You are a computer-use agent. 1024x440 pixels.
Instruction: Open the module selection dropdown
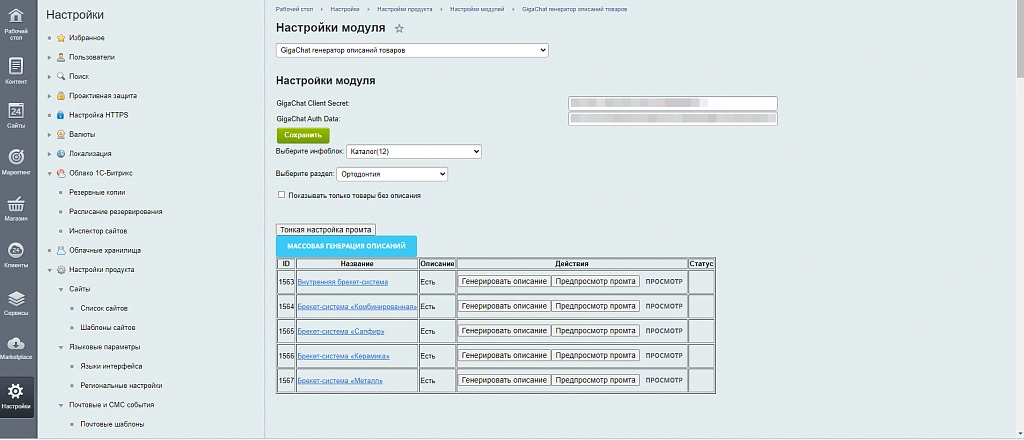pyautogui.click(x=412, y=50)
